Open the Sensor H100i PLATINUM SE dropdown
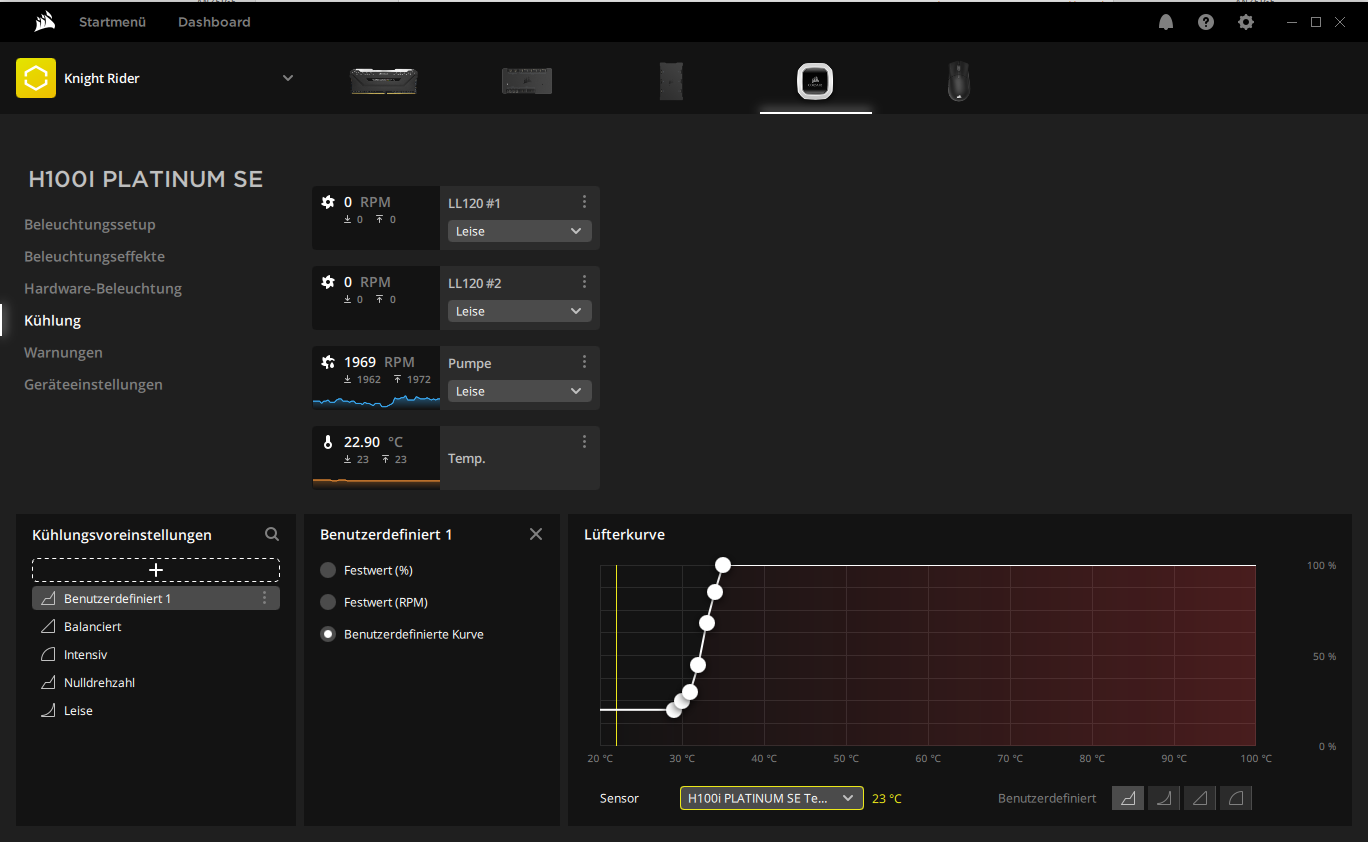Viewport: 1368px width, 842px height. (772, 798)
